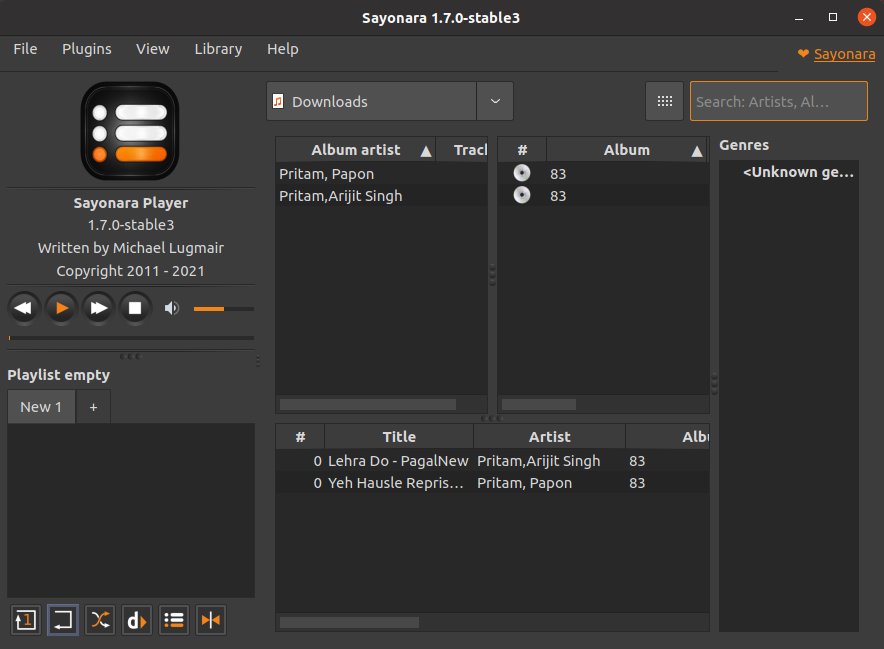Toggle repeat-one playlist mode icon
This screenshot has width=884, height=649.
[x=25, y=620]
